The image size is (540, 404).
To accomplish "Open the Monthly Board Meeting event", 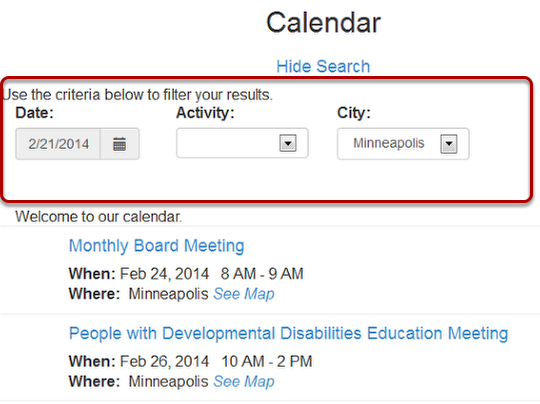I will coord(157,246).
